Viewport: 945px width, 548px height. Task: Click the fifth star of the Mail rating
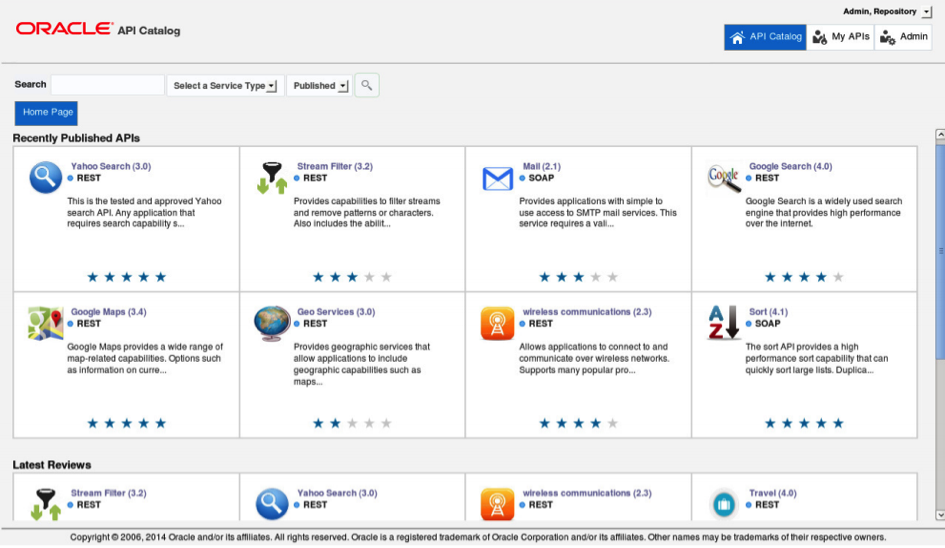click(612, 277)
